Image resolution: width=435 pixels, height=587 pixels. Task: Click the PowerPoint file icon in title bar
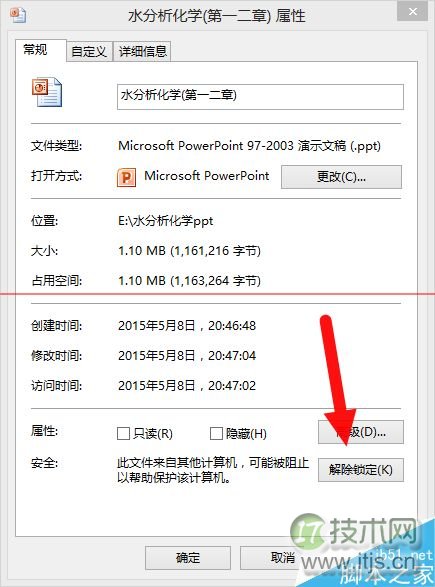click(18, 15)
